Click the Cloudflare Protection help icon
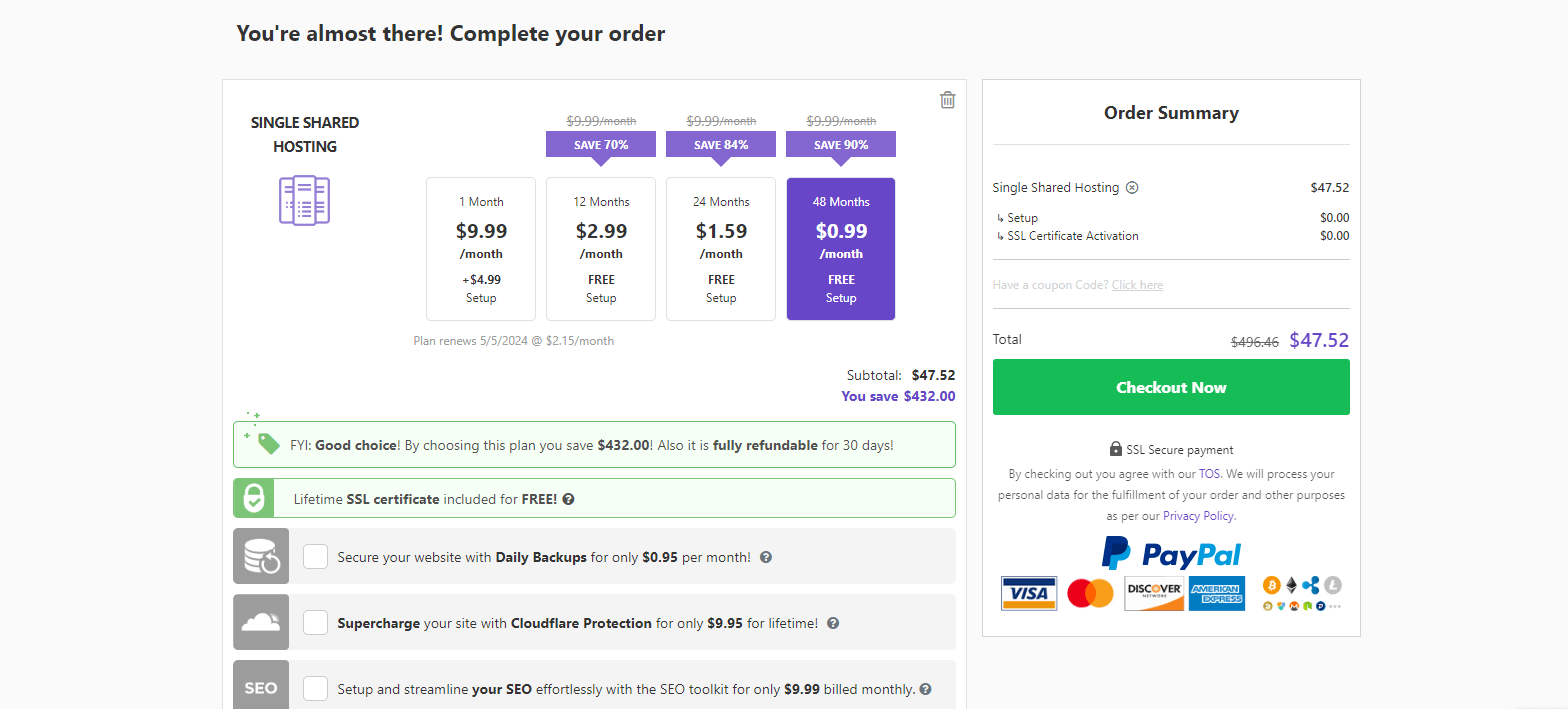 pyautogui.click(x=833, y=623)
